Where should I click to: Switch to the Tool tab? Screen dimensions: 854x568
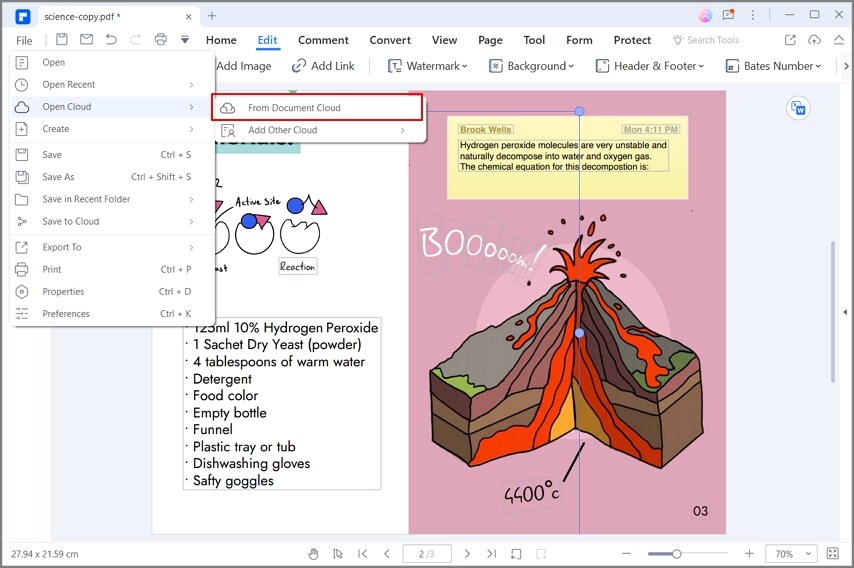click(x=534, y=40)
